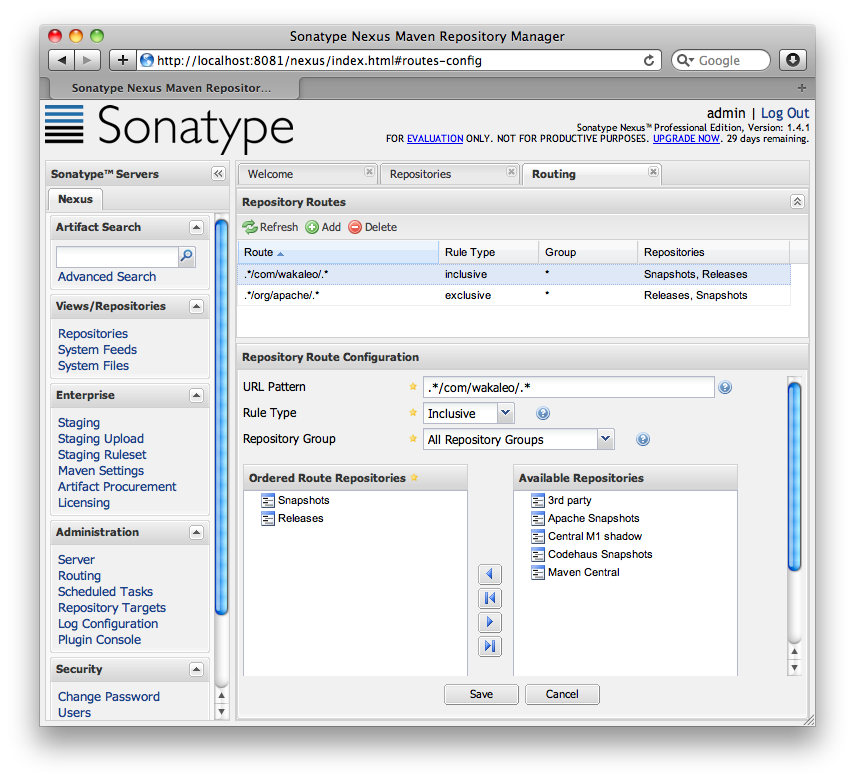Click help icon beside Rule Type
Image resolution: width=855 pixels, height=781 pixels.
(543, 413)
